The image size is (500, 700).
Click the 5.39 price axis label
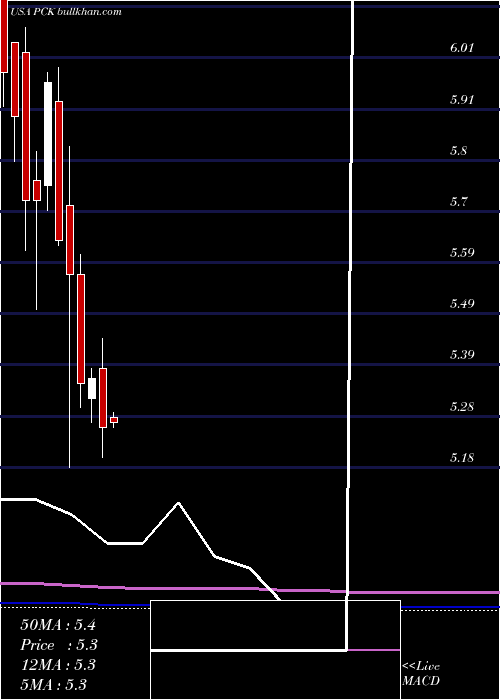(x=461, y=355)
